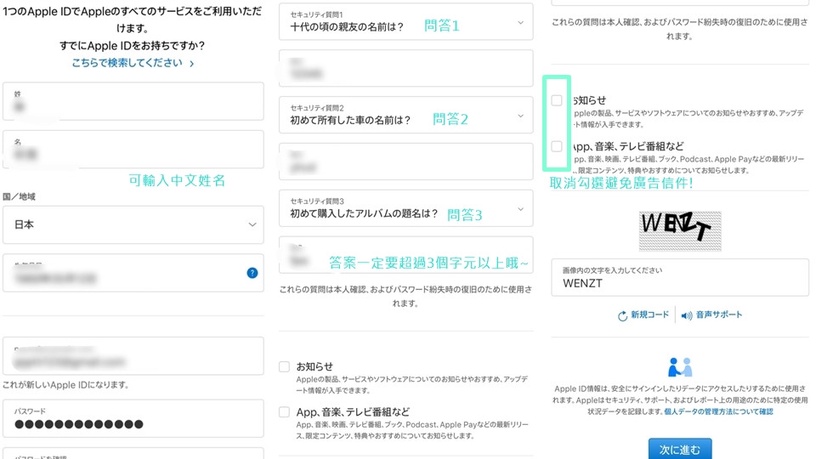Click the speaker icon for 音声サポート
Image resolution: width=816 pixels, height=459 pixels.
point(687,315)
